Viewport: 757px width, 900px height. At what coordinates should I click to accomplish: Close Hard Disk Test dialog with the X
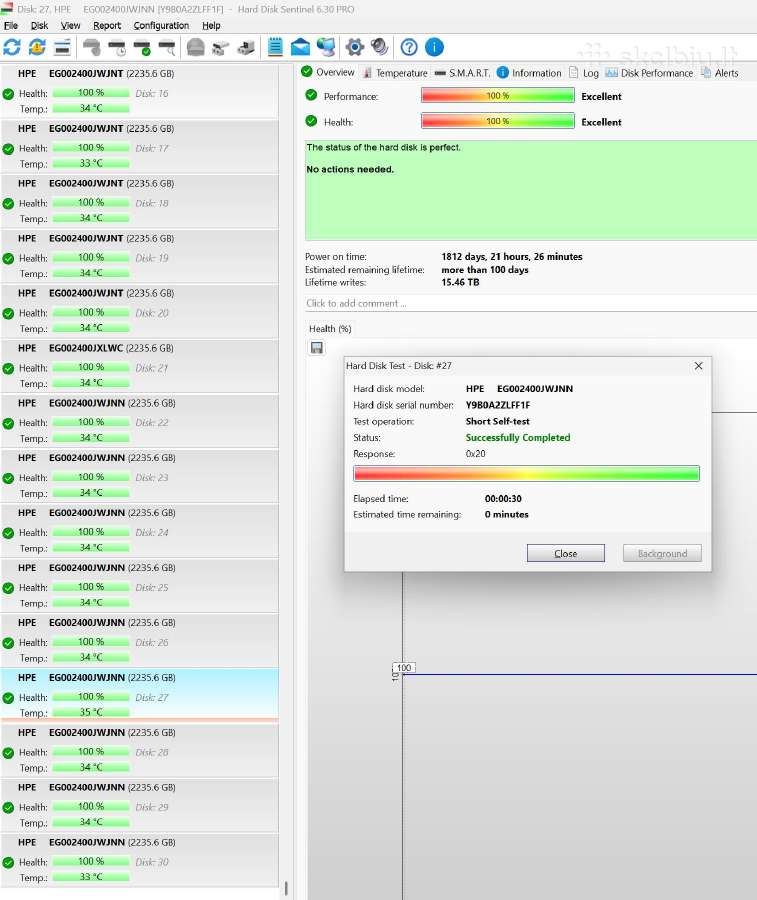pyautogui.click(x=698, y=366)
